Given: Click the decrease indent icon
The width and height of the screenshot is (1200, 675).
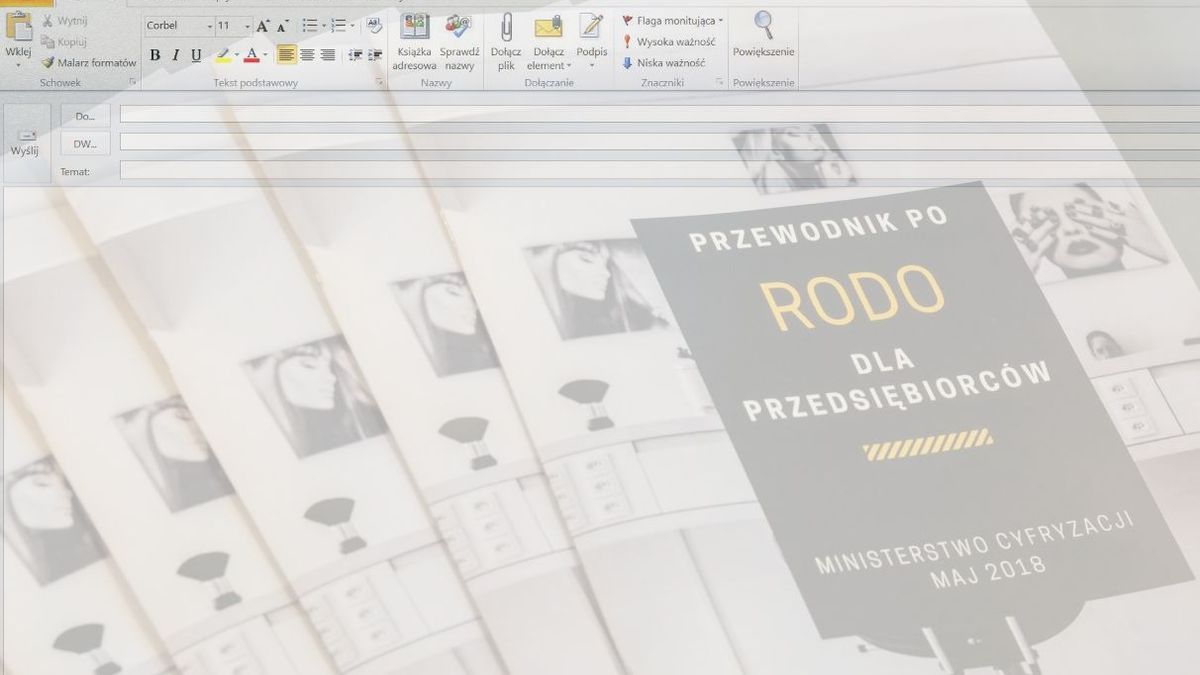Looking at the screenshot, I should 355,55.
